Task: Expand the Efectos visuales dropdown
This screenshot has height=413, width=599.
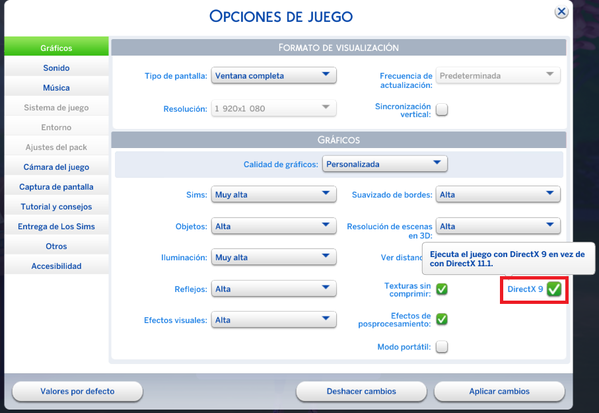Action: [x=274, y=320]
